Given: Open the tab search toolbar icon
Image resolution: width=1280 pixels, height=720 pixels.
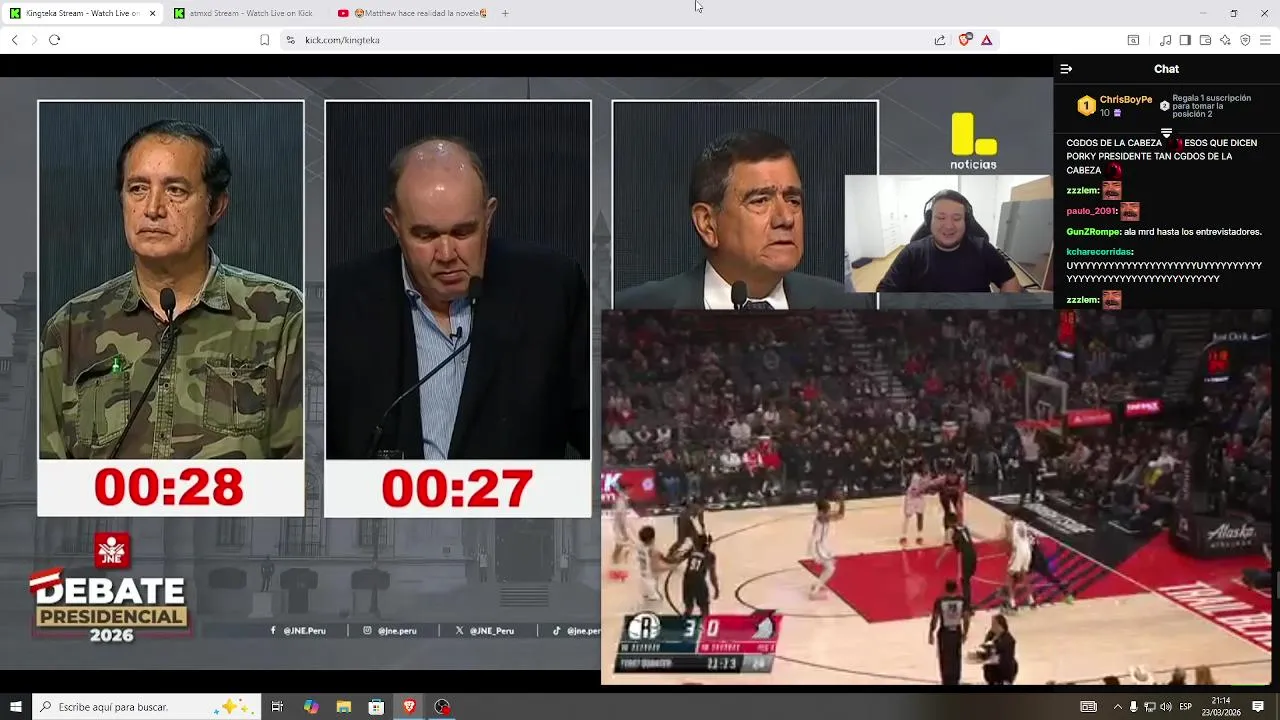Looking at the screenshot, I should tap(1133, 40).
